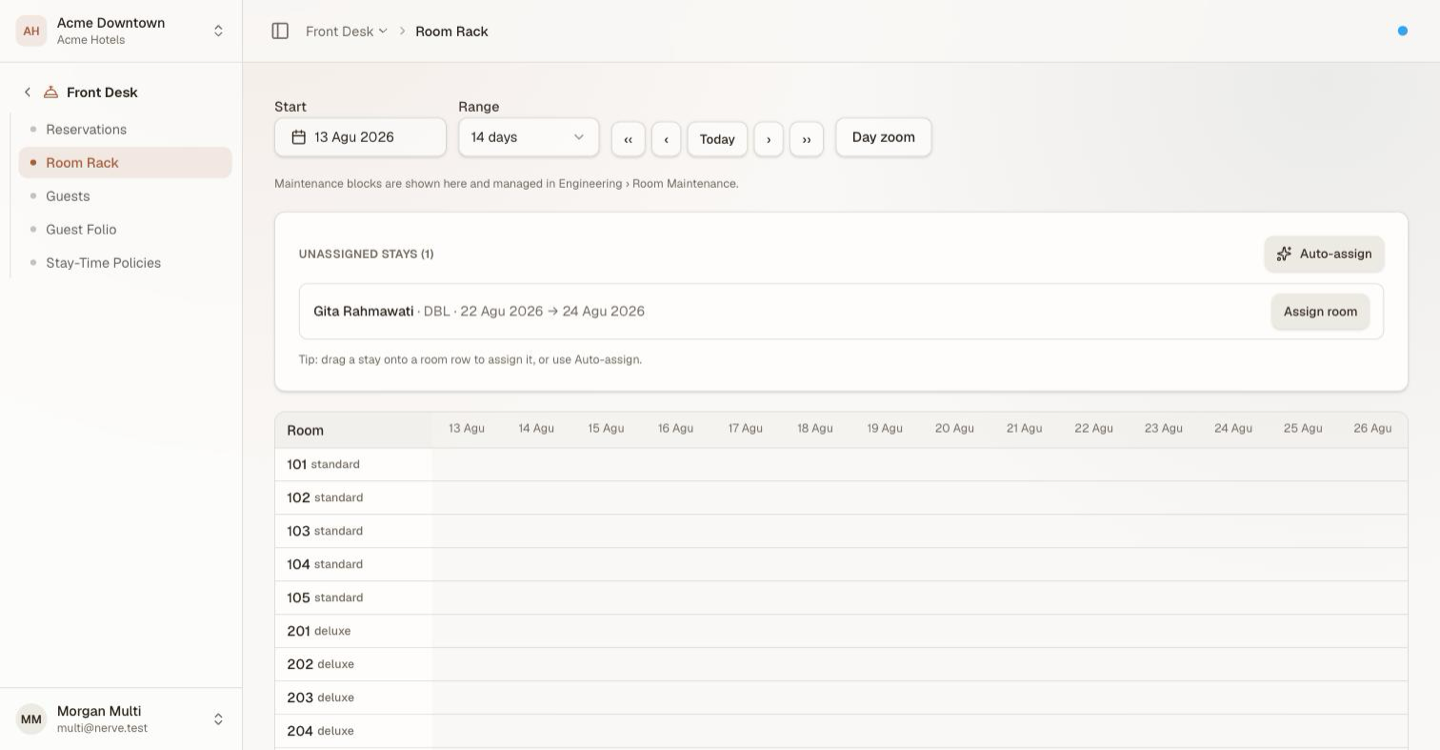Expand the Morgan Multi account menu
The width and height of the screenshot is (1440, 750).
point(121,719)
